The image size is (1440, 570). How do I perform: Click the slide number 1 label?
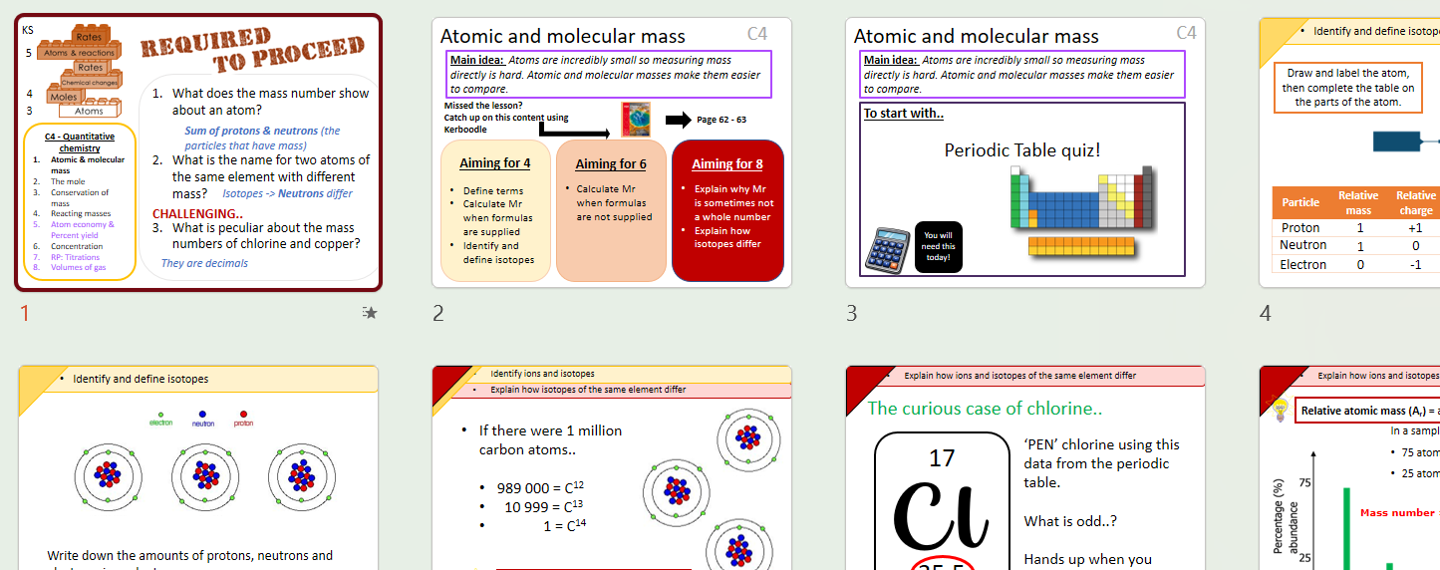25,314
